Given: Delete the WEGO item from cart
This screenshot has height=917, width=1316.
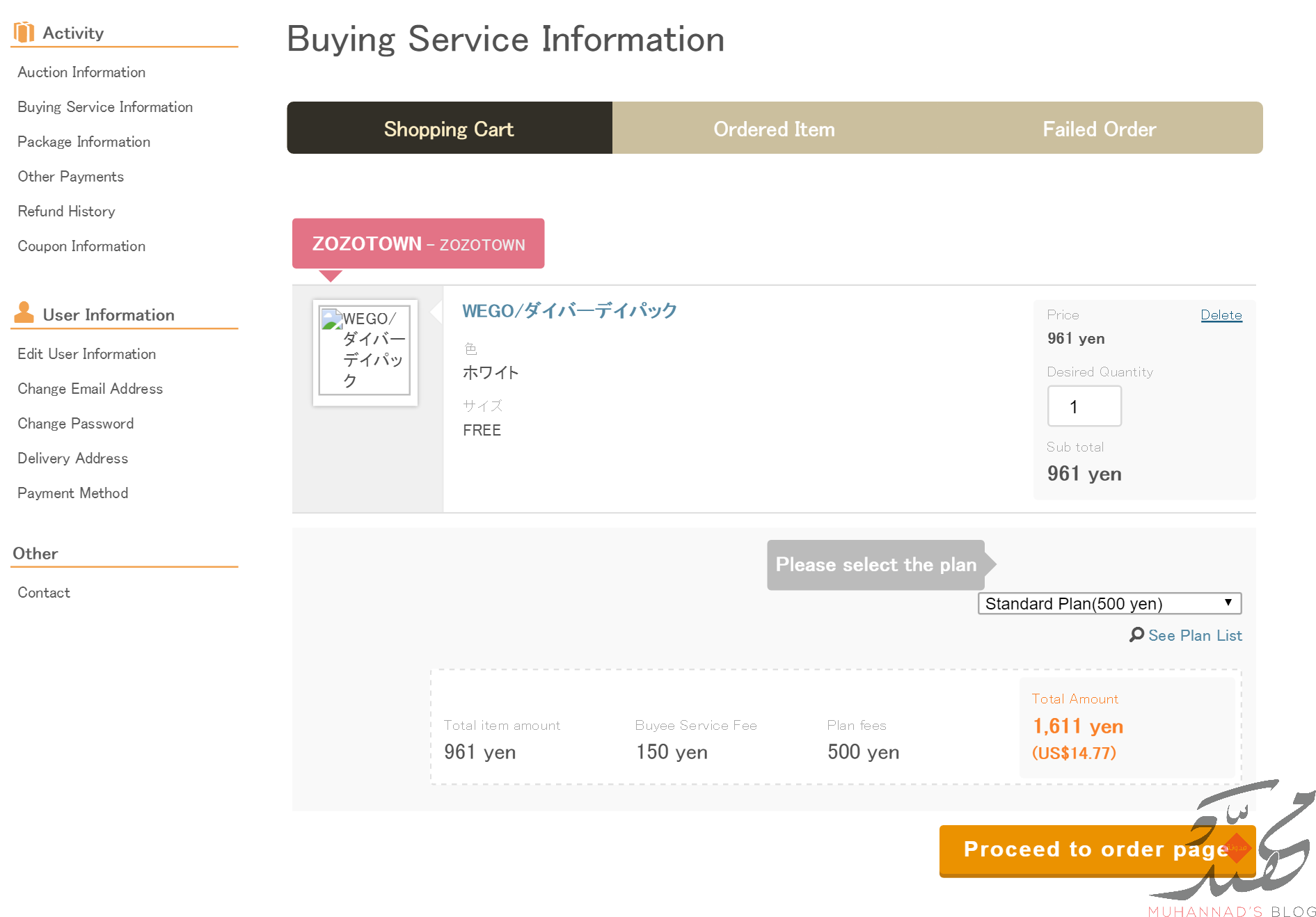Looking at the screenshot, I should click(x=1221, y=314).
